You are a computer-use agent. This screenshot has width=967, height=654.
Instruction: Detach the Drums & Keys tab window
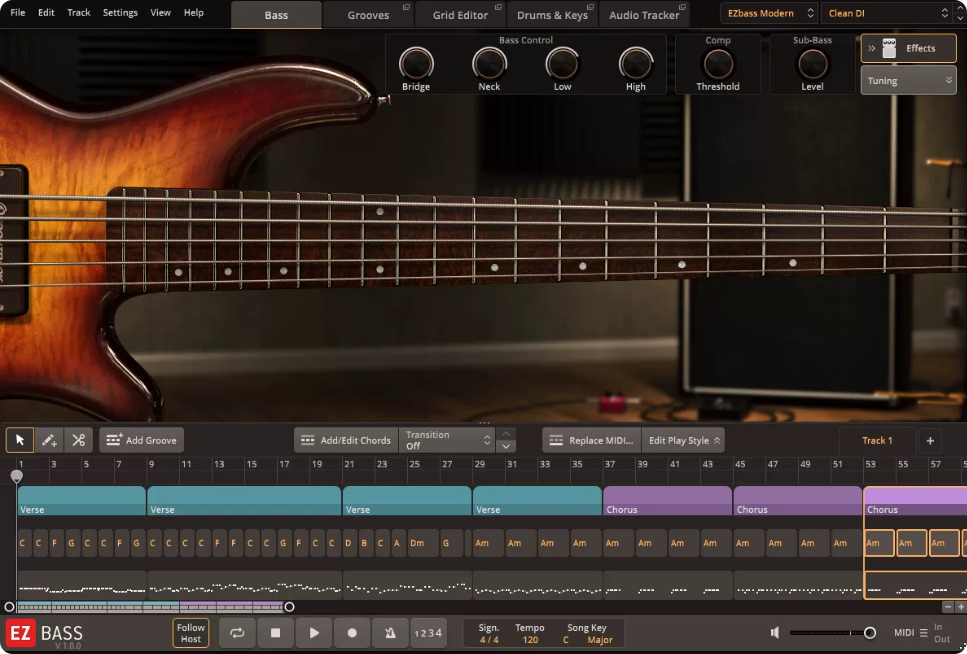pos(590,7)
